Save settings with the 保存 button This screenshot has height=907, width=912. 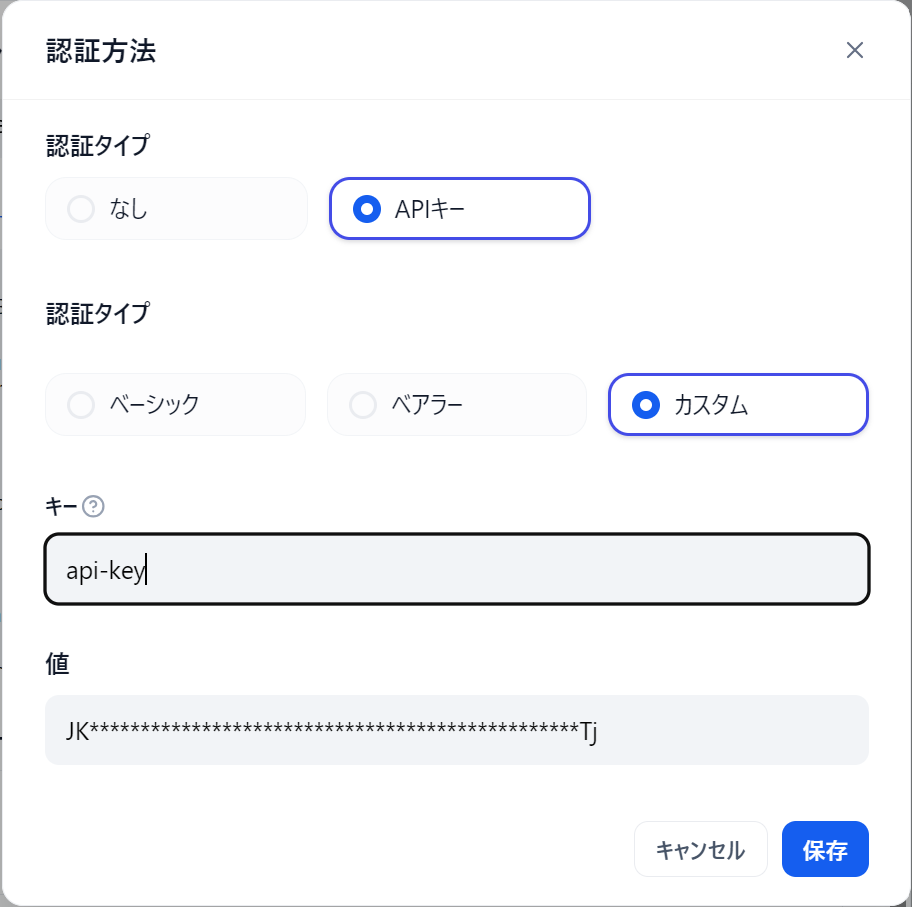click(x=825, y=849)
